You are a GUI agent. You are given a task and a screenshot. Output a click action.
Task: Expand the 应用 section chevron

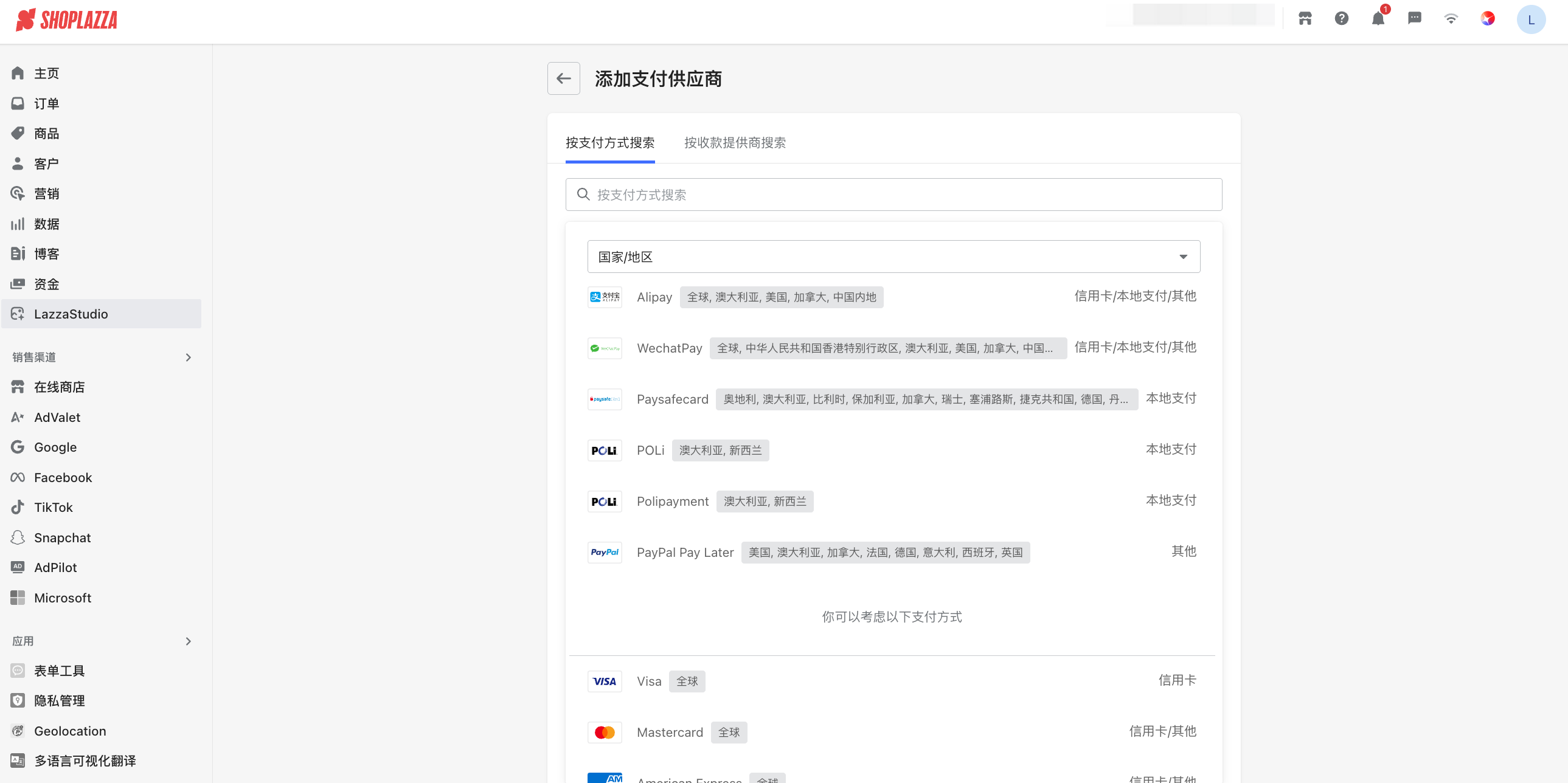click(188, 641)
